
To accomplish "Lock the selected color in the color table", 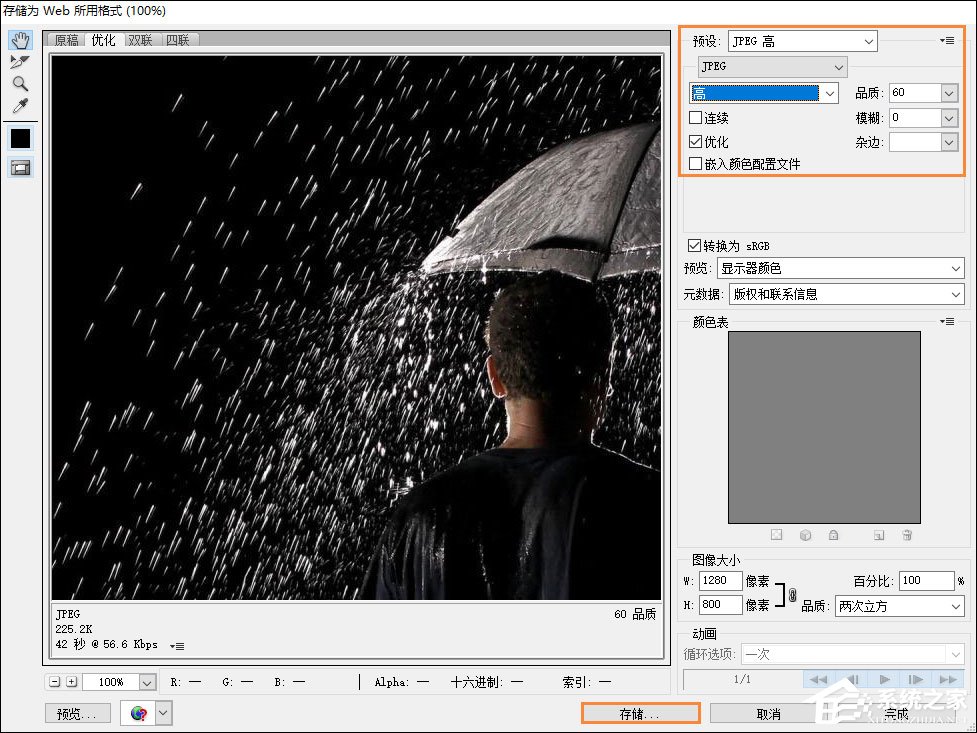I will pos(834,535).
